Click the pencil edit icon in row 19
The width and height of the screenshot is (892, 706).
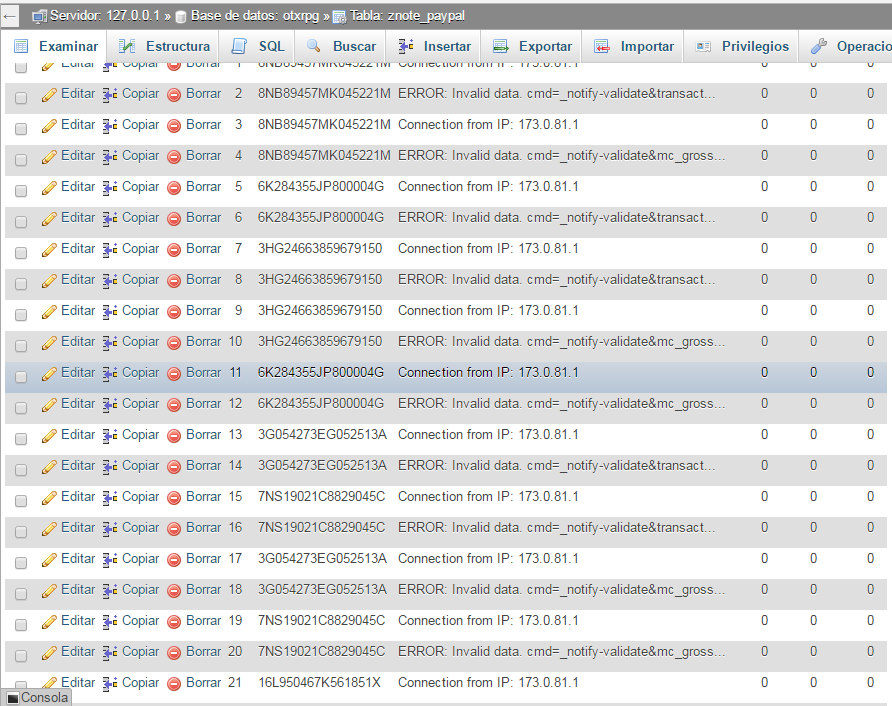(49, 622)
